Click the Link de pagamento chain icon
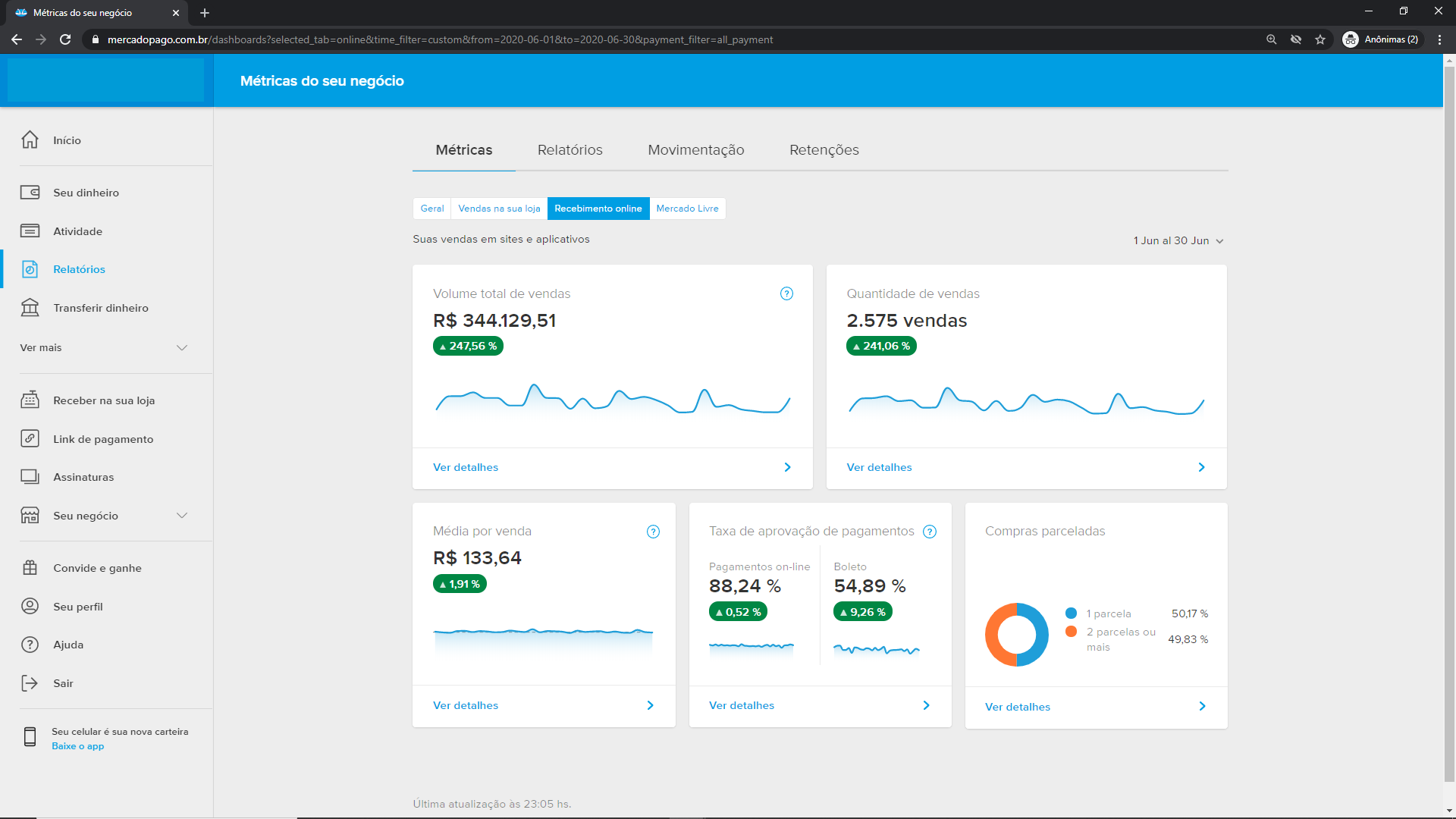The width and height of the screenshot is (1456, 819). 30,438
